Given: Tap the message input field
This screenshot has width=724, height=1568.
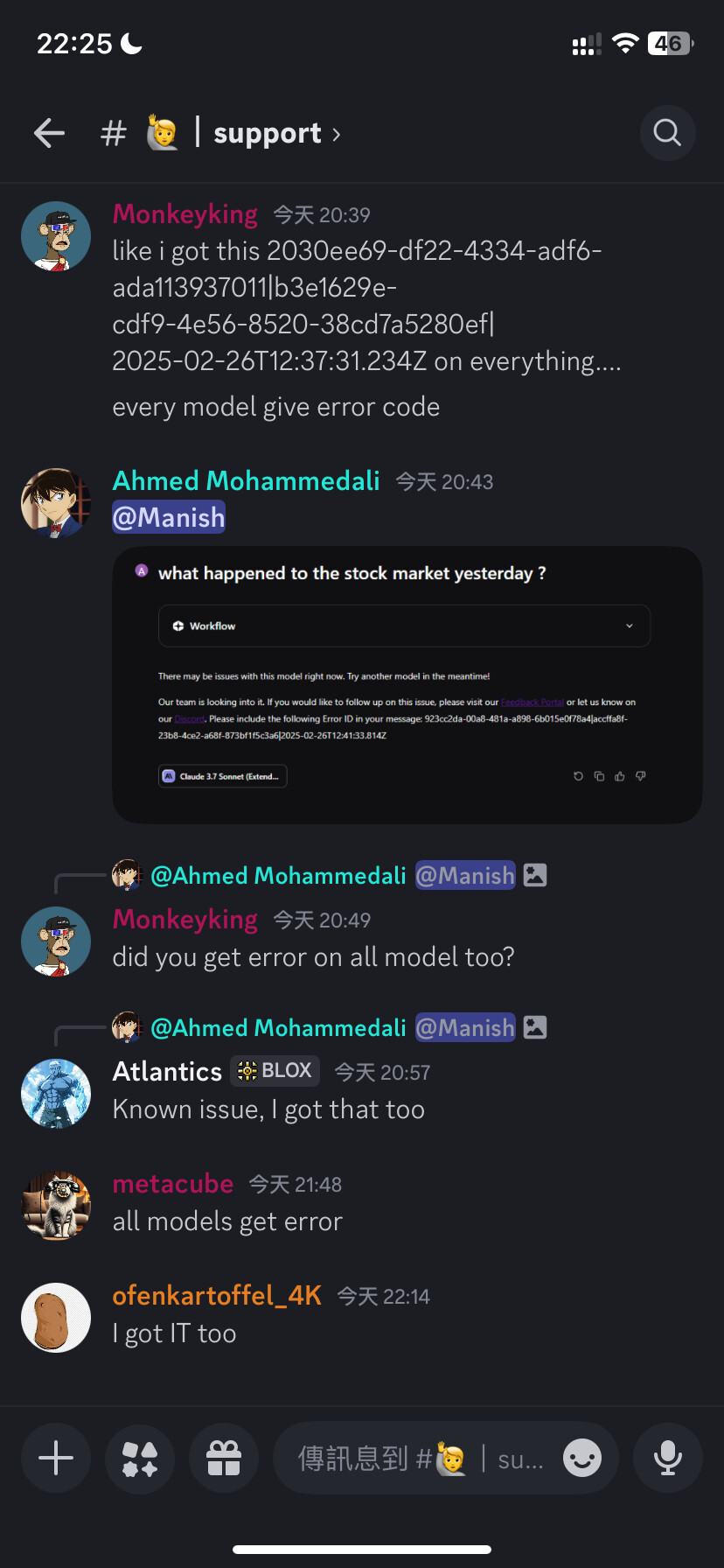Looking at the screenshot, I should [x=420, y=1459].
